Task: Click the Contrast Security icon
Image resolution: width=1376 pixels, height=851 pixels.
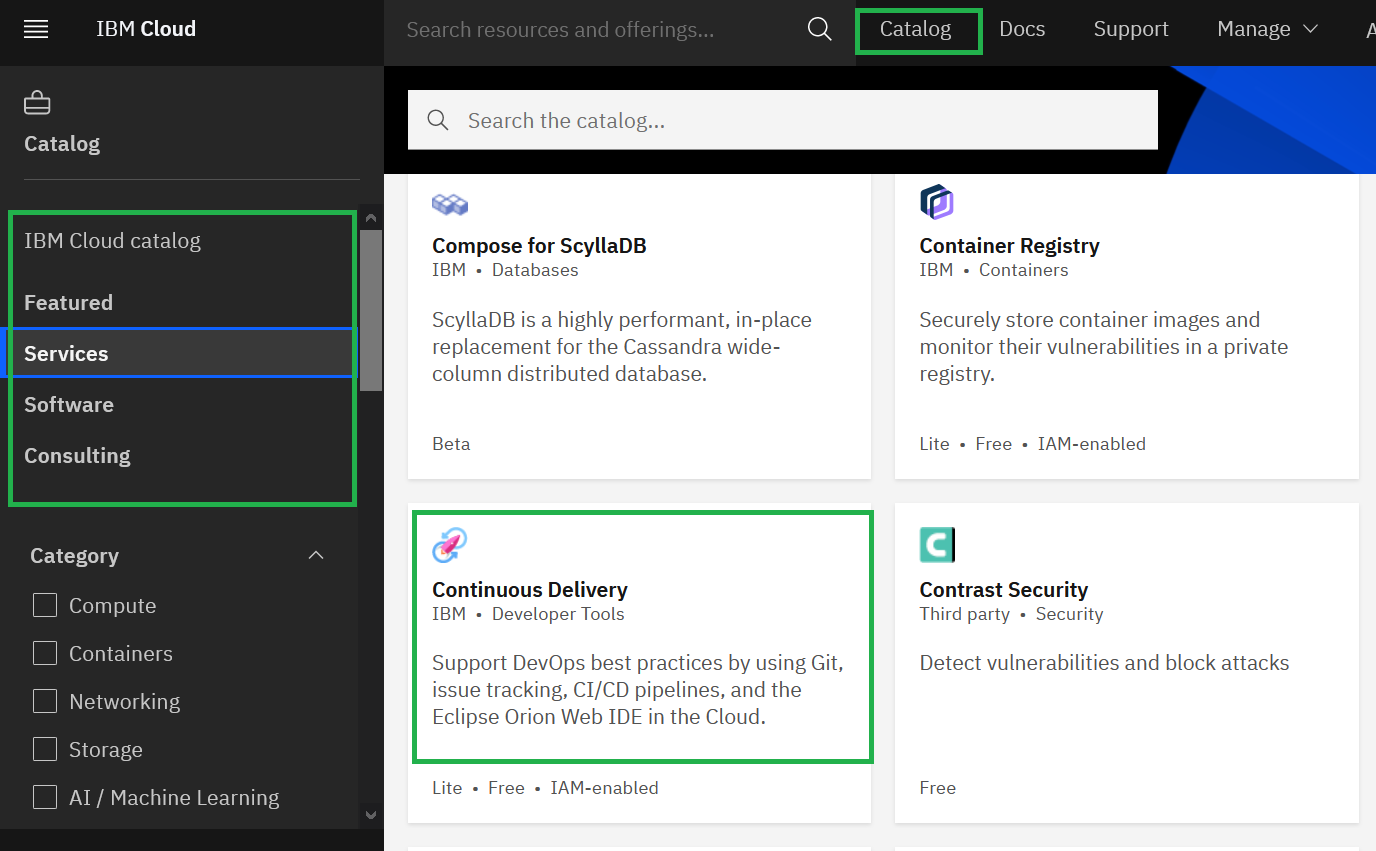Action: tap(937, 545)
